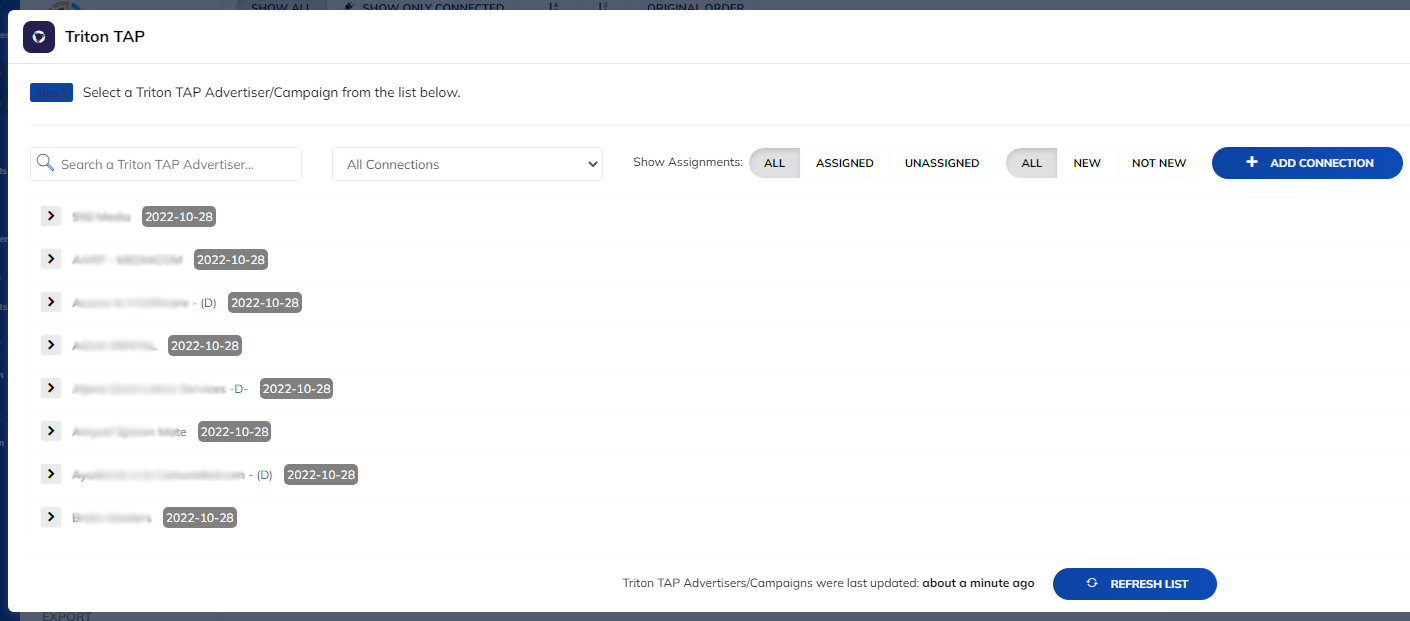
Task: Click the 2022-10-28 badge on AARP - MEDIACOM row
Action: click(231, 259)
